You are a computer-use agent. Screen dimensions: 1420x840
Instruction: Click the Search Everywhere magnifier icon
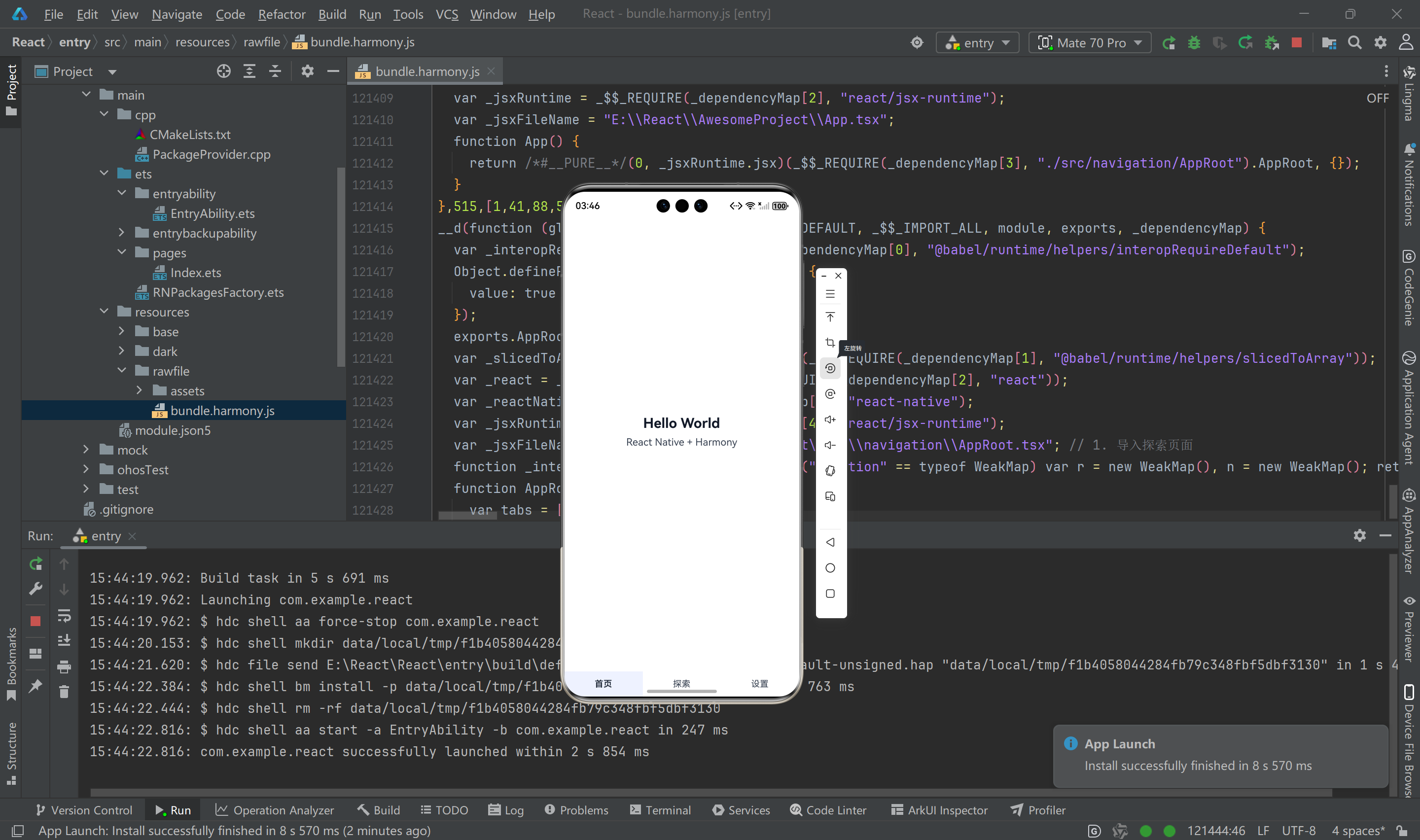(1354, 42)
